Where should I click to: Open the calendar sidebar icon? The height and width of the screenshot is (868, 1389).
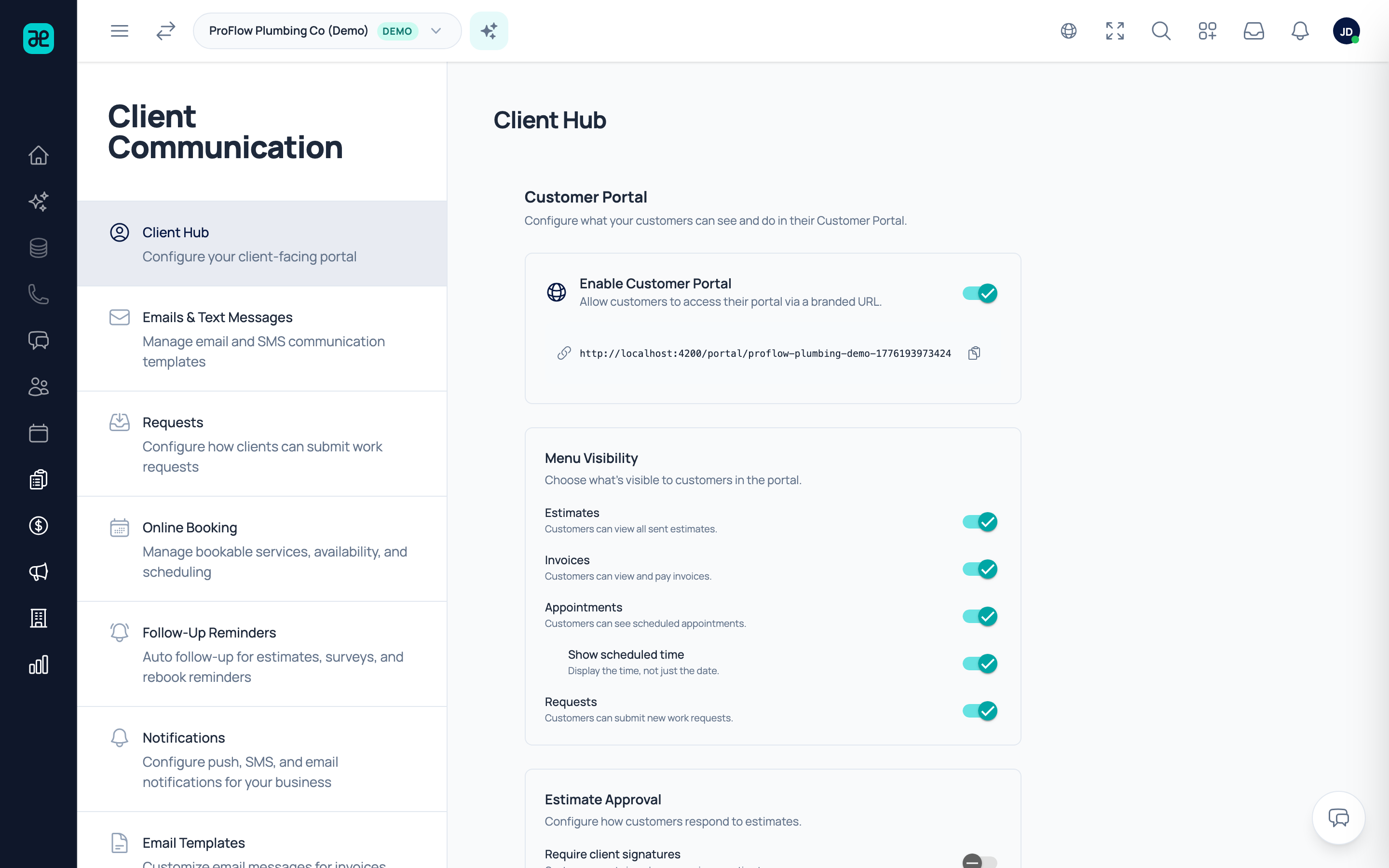click(39, 433)
